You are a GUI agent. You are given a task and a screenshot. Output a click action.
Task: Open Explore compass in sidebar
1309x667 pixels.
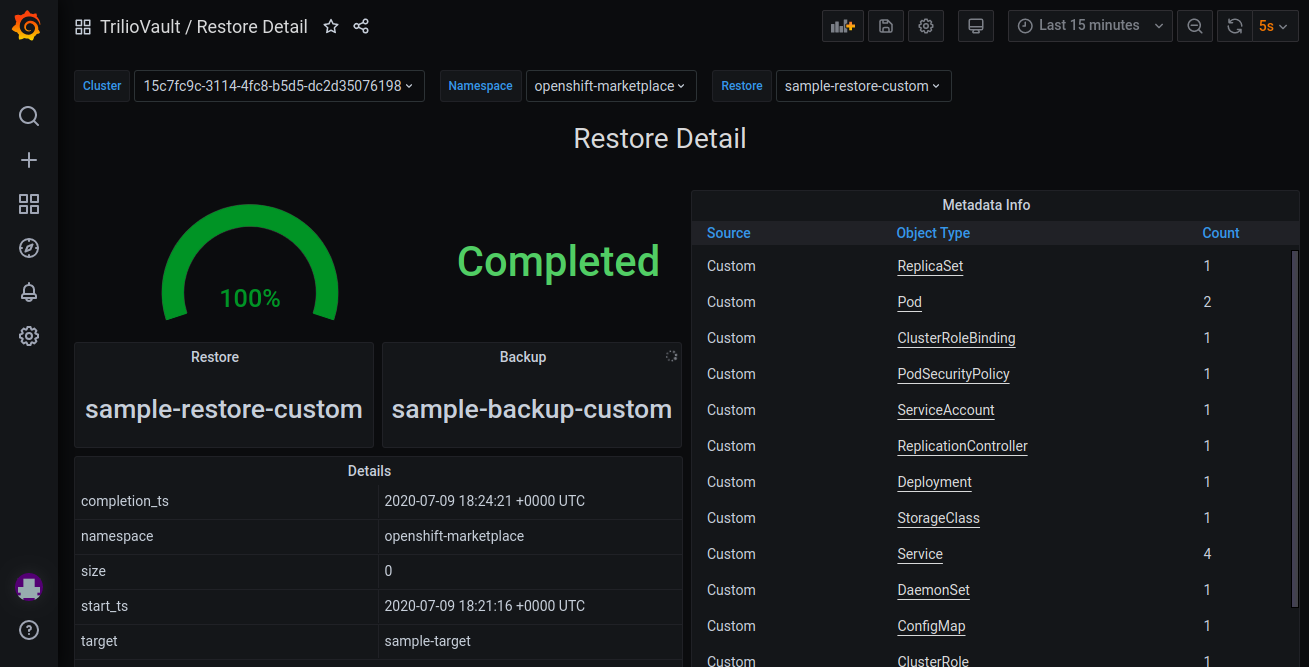pyautogui.click(x=29, y=248)
